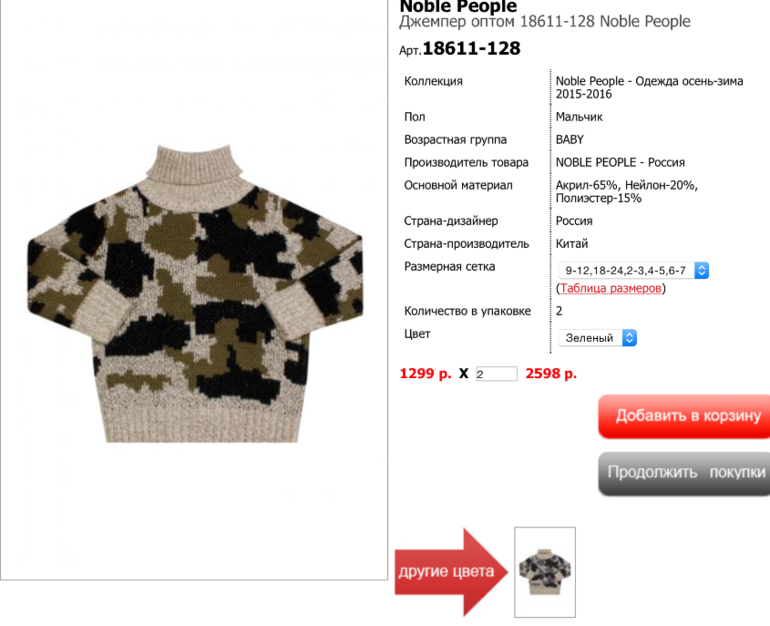Click the Мальчик gender value

pyautogui.click(x=579, y=117)
